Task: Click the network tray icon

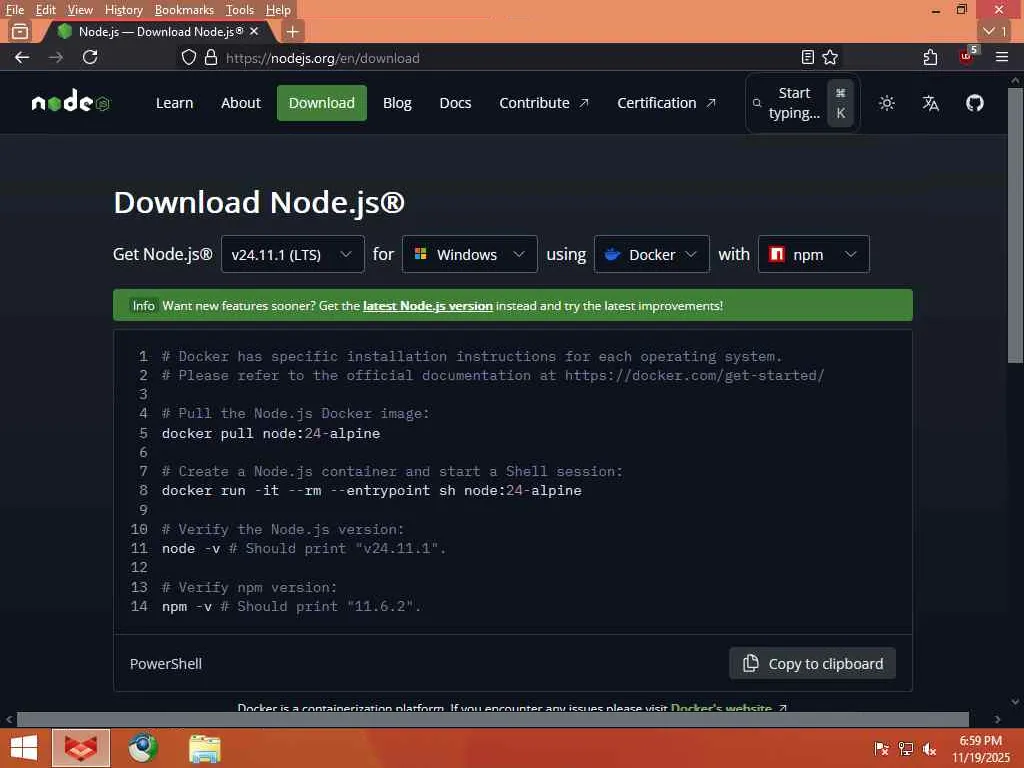Action: coord(905,748)
